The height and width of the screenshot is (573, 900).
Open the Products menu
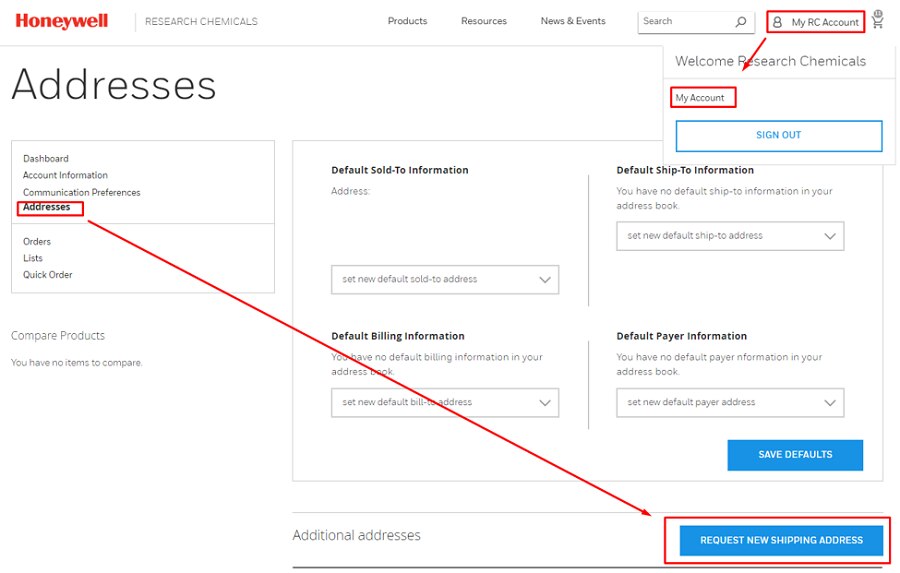[x=407, y=21]
